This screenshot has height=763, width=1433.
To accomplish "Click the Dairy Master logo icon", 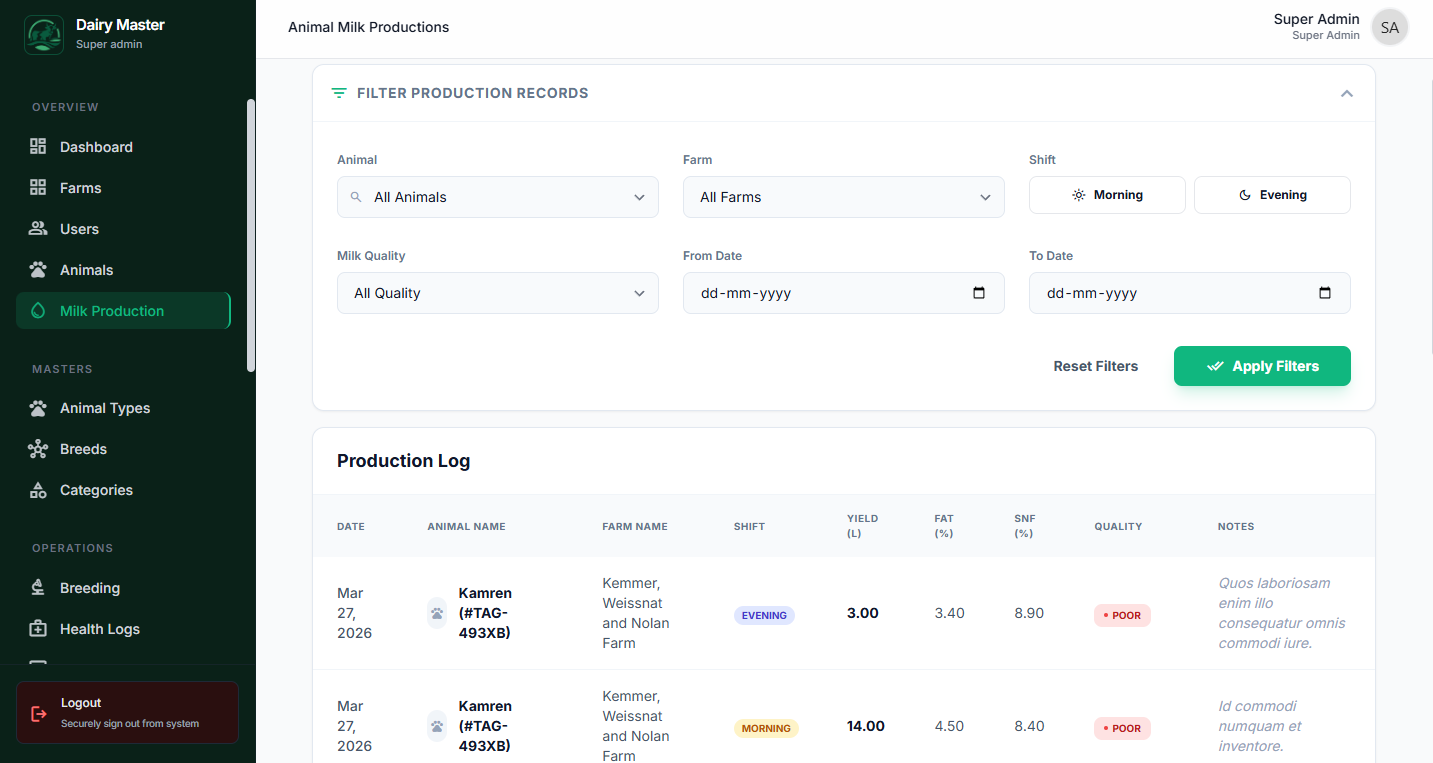I will point(43,34).
